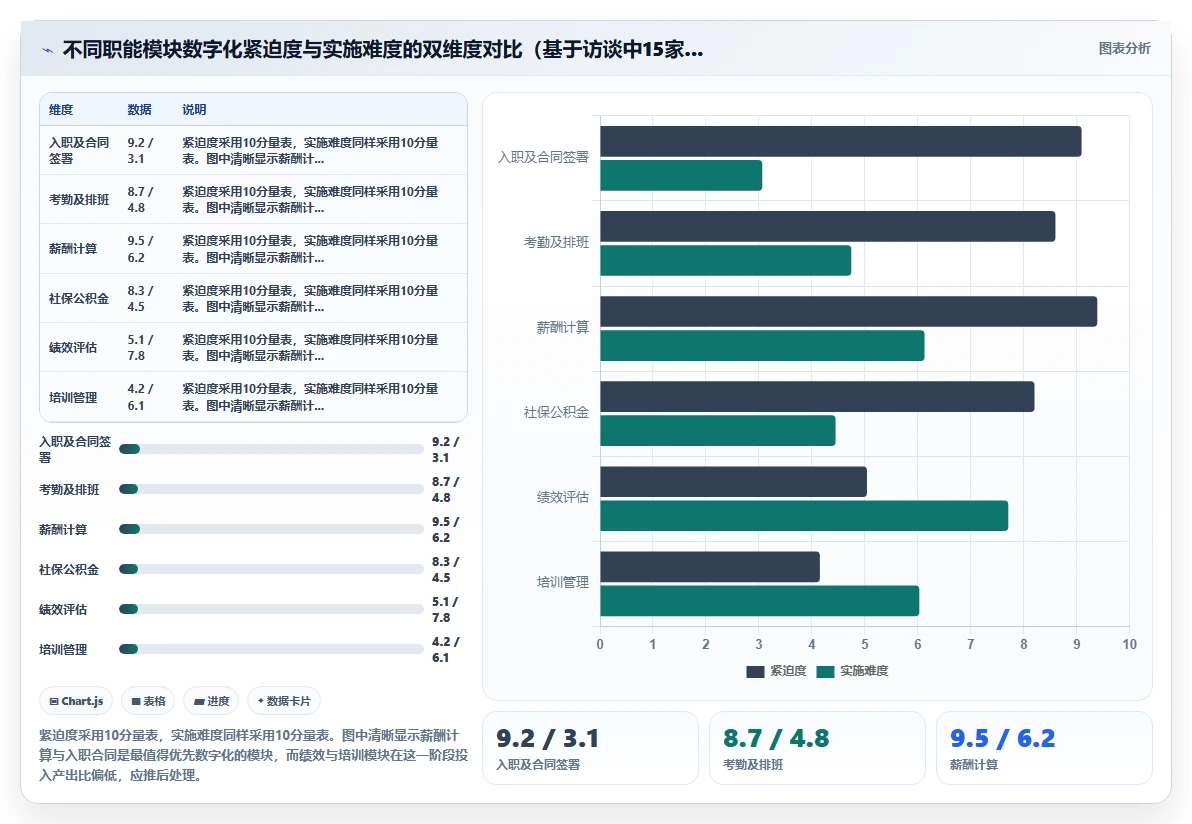The height and width of the screenshot is (824, 1192).
Task: Click the 绩效评估 chart axis label
Action: (x=563, y=497)
